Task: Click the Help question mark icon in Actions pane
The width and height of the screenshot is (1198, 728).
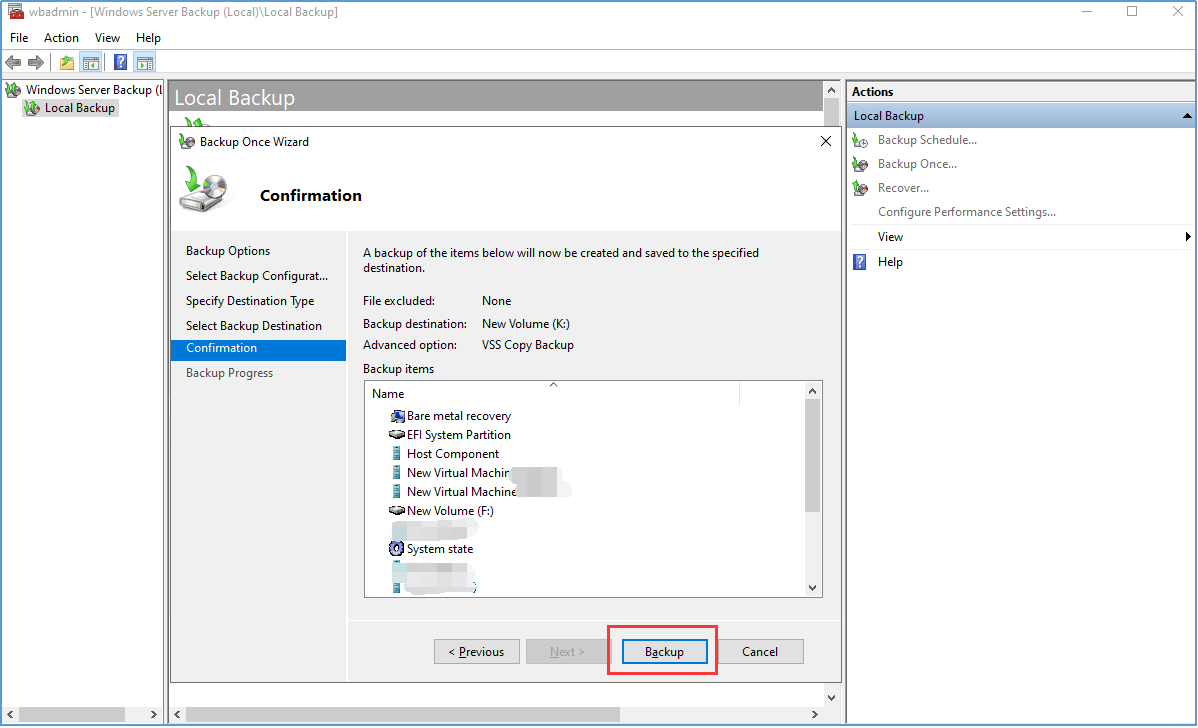Action: tap(860, 262)
